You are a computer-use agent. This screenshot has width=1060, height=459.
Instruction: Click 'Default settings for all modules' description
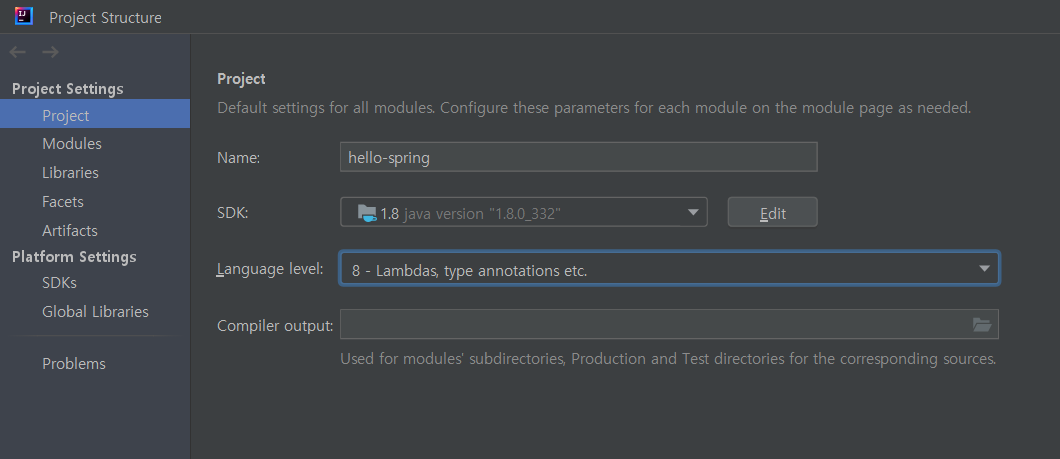pos(594,108)
